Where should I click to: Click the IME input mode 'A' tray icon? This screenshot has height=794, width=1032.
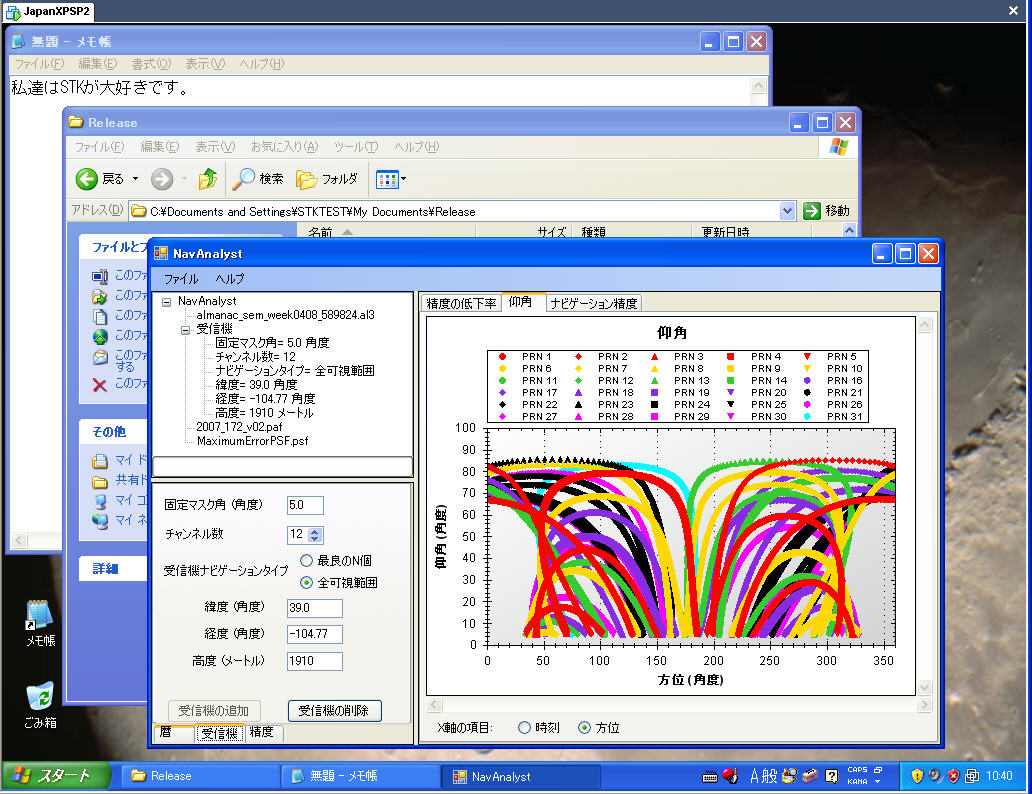click(x=754, y=776)
